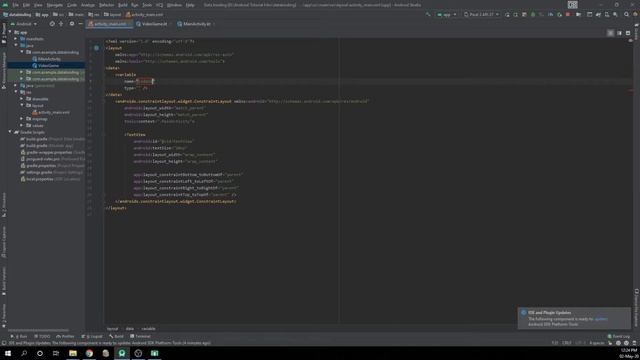Toggle the Gradle side tab on right edge

[636, 32]
